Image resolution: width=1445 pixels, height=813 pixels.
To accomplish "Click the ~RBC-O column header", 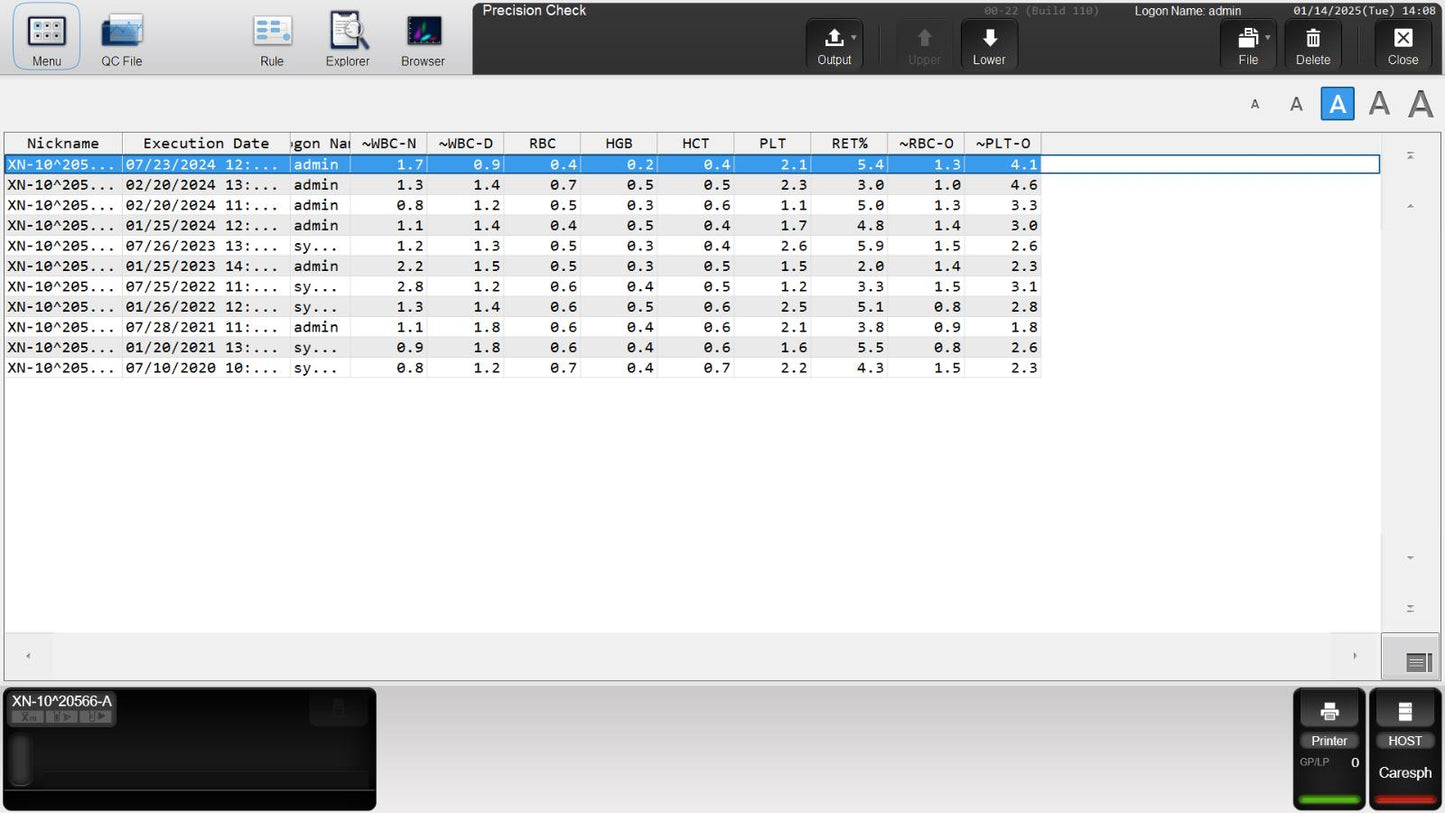I will pyautogui.click(x=926, y=144).
